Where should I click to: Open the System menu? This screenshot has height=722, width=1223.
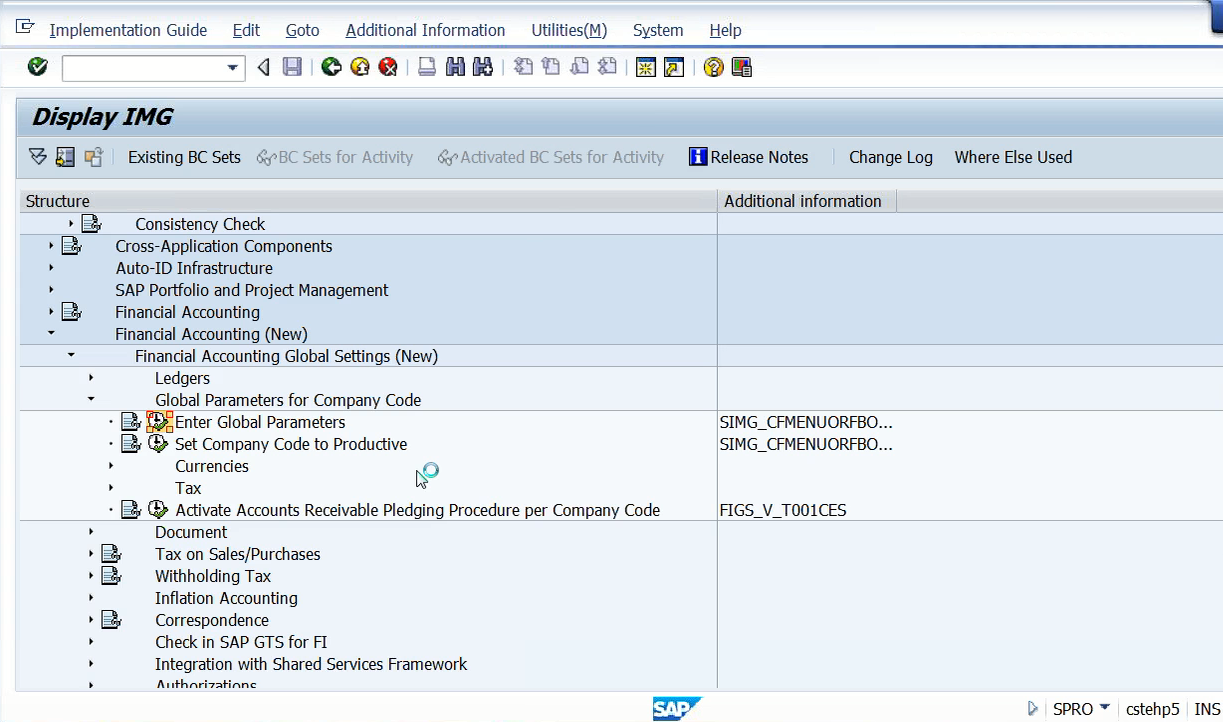(x=658, y=30)
